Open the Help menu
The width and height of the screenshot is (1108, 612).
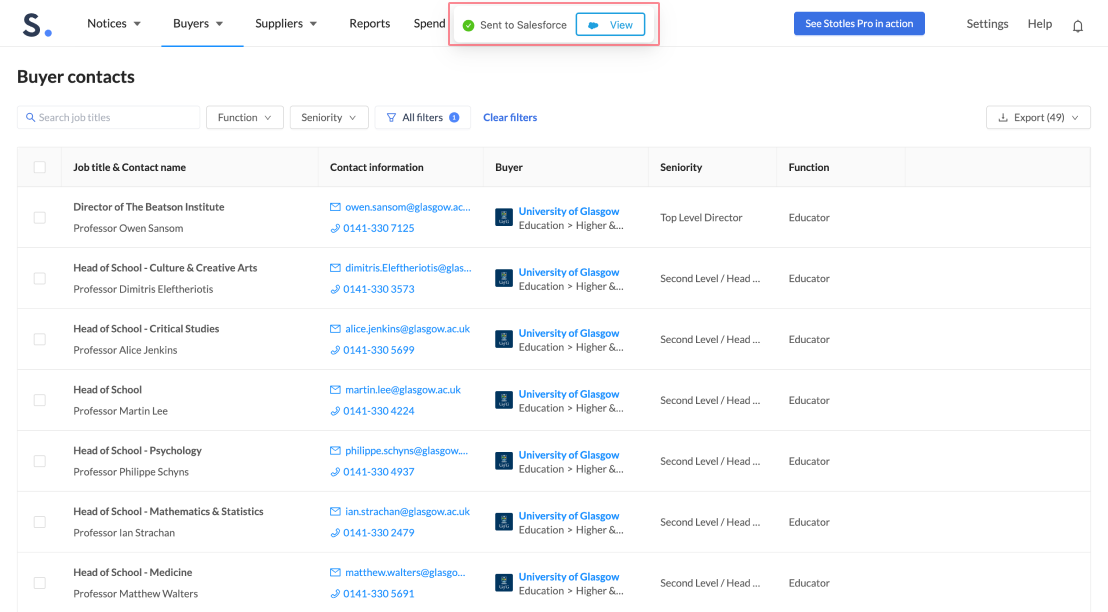pyautogui.click(x=1039, y=23)
